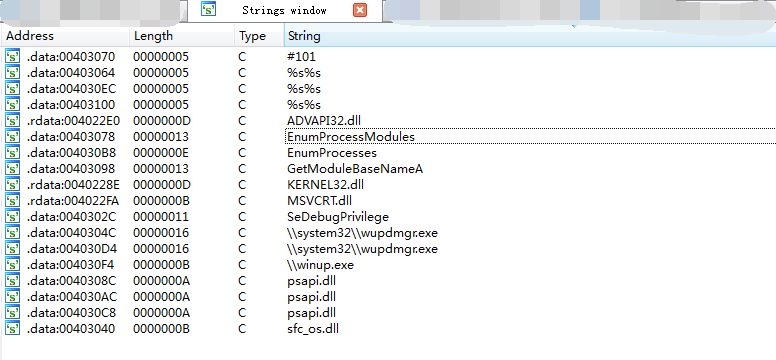Click the string icon beside #101 row
The image size is (776, 360).
tap(12, 56)
